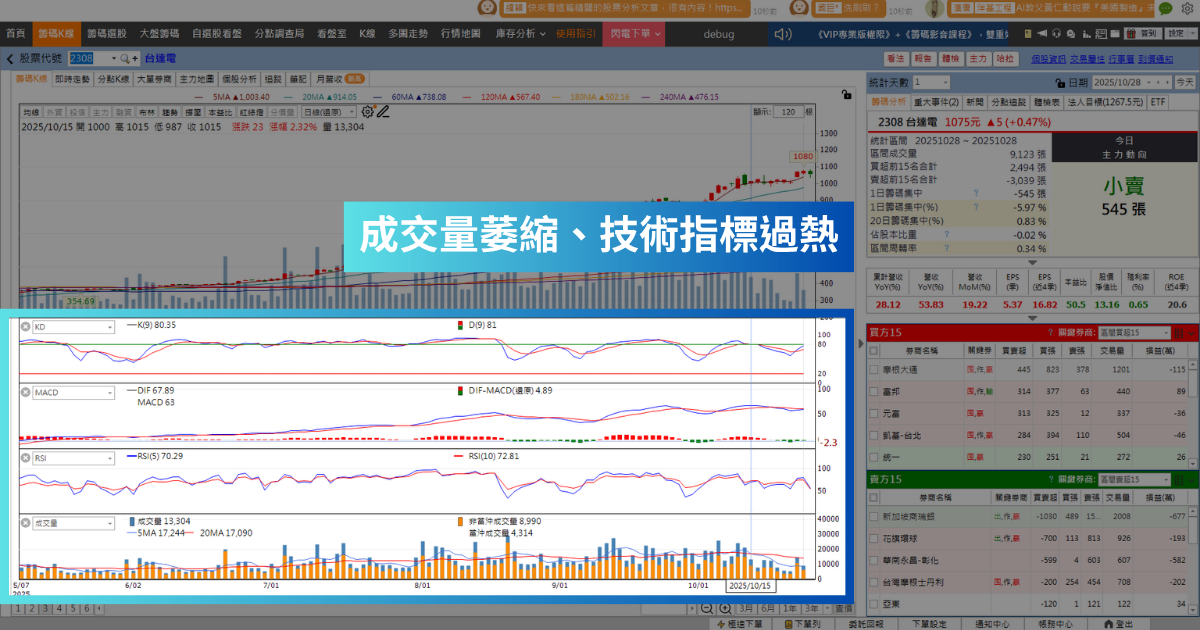Go back with the left arrow
1200x630 pixels.
pyautogui.click(x=10, y=58)
